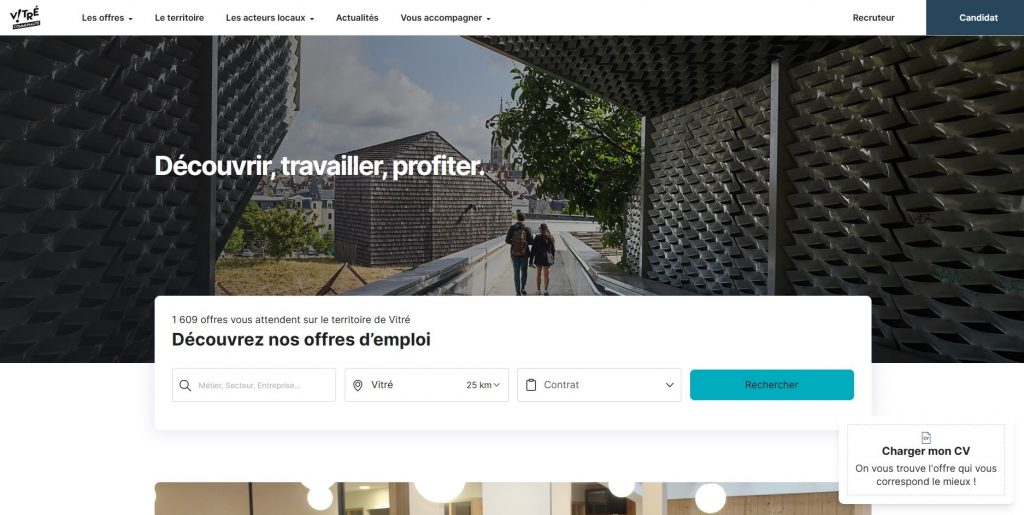Open the Actualités menu item
Image resolution: width=1024 pixels, height=515 pixels.
pos(357,18)
